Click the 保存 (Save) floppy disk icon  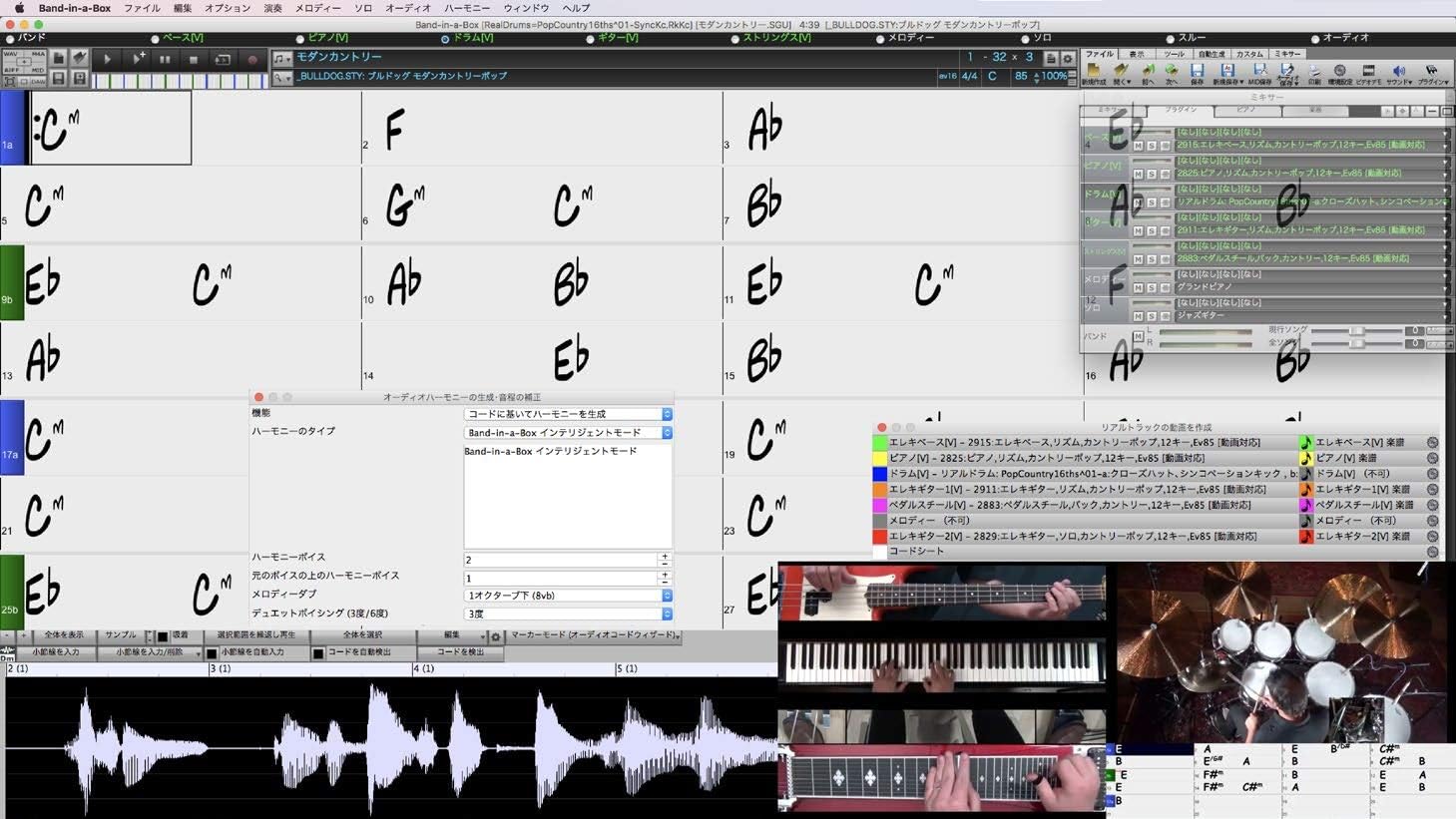coord(1197,72)
